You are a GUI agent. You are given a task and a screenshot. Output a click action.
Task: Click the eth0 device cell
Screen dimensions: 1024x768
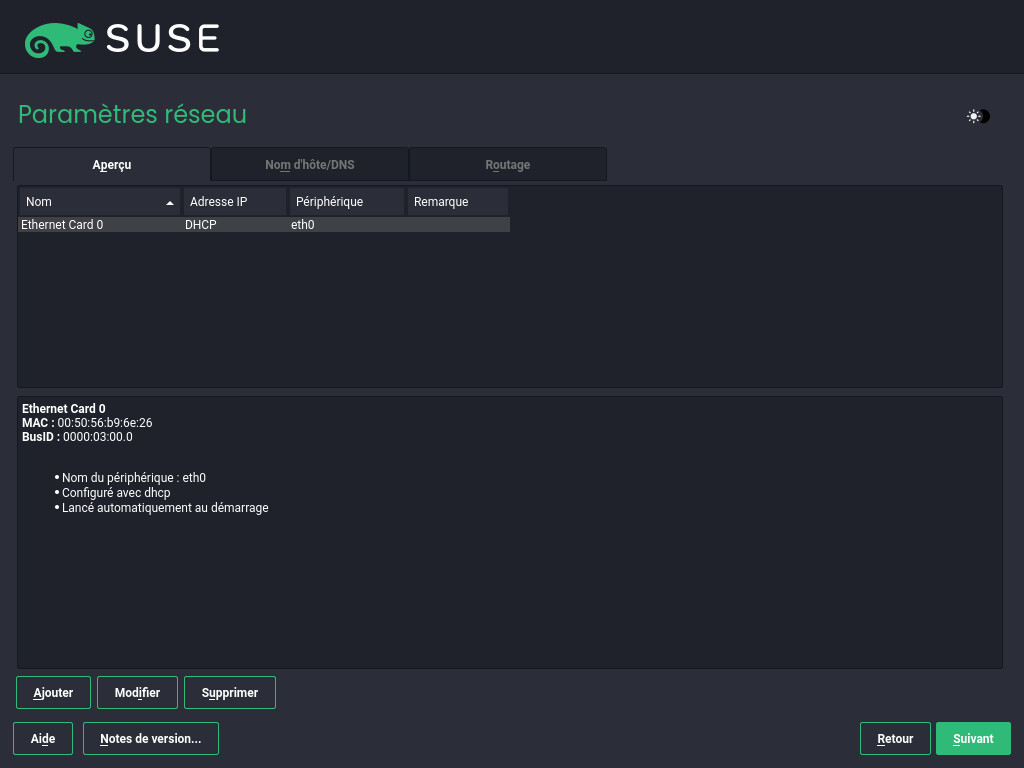coord(303,225)
